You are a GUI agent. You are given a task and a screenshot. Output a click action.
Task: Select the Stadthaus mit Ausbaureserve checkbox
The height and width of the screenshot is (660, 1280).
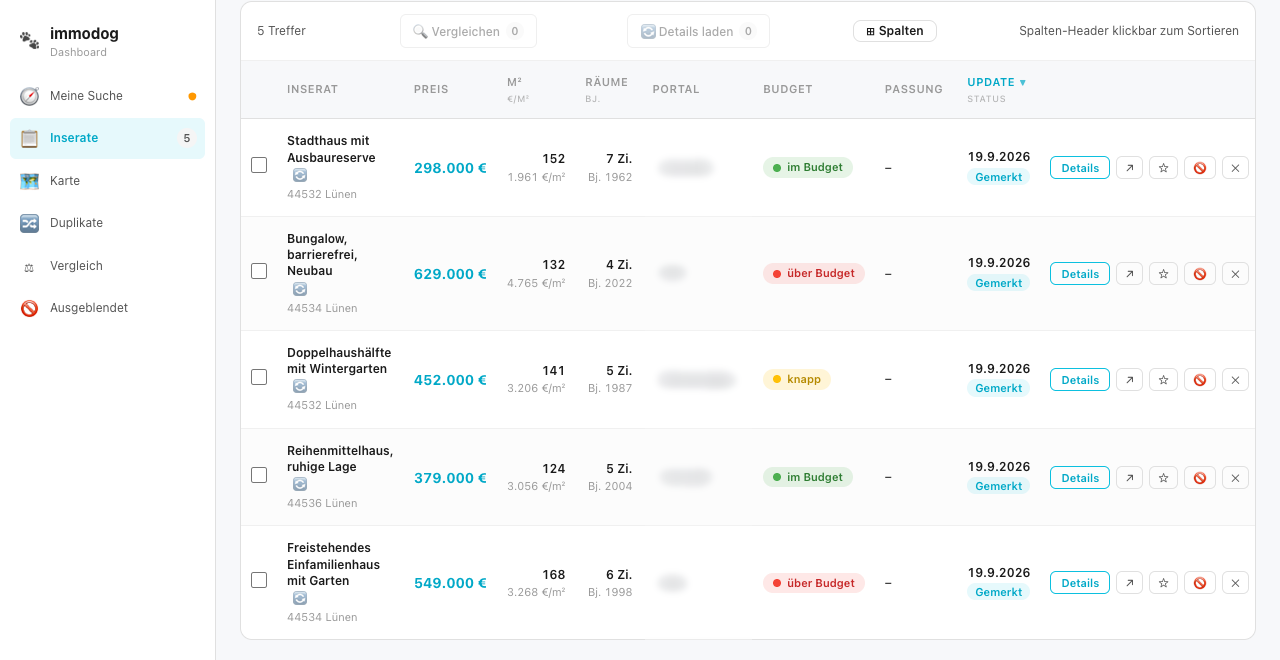tap(259, 165)
